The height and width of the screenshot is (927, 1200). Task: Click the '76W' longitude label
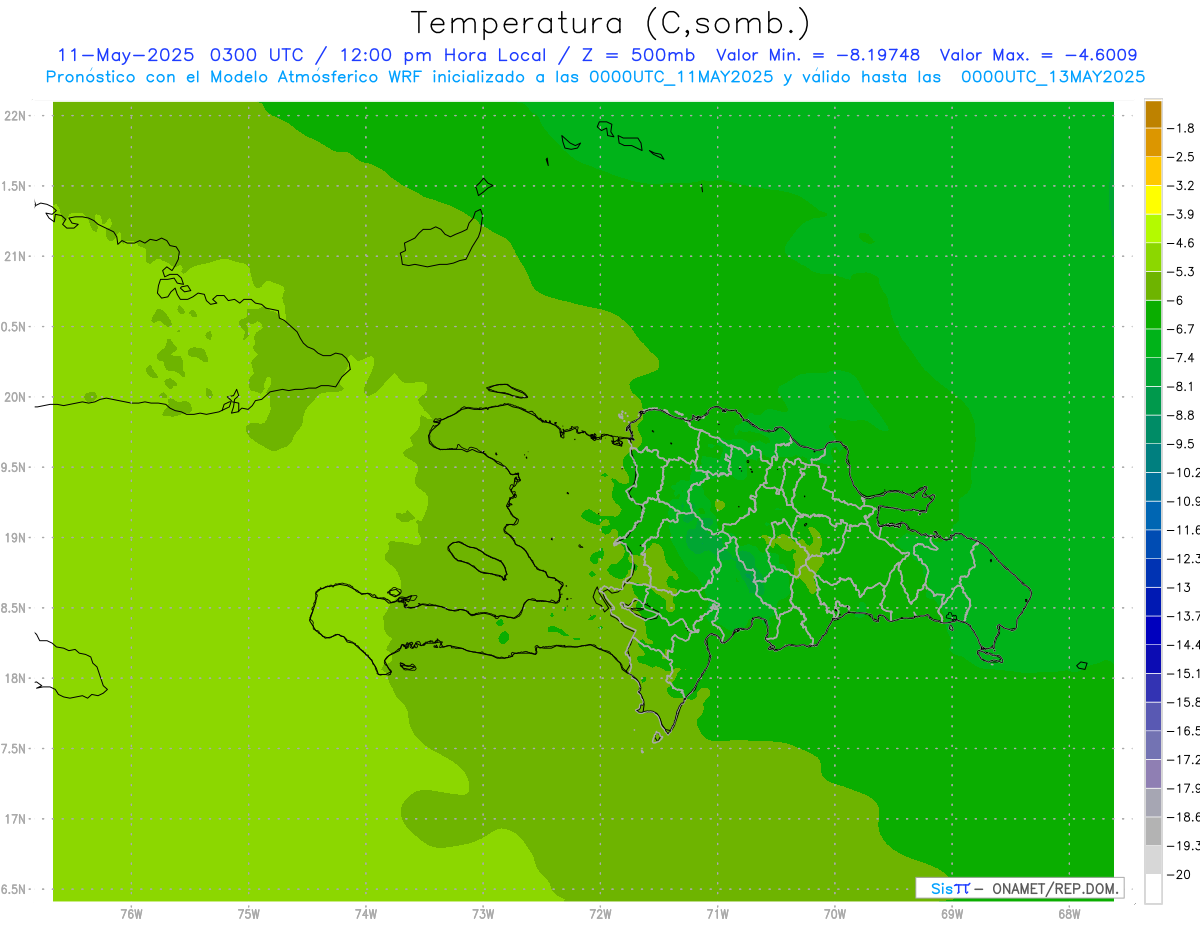(131, 914)
